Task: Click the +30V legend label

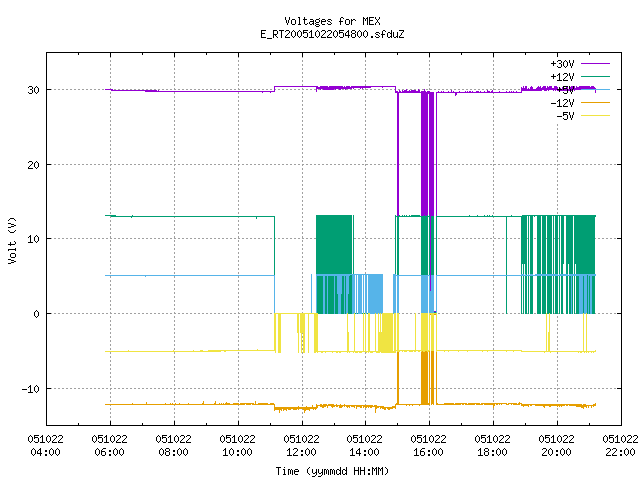Action: [x=562, y=64]
